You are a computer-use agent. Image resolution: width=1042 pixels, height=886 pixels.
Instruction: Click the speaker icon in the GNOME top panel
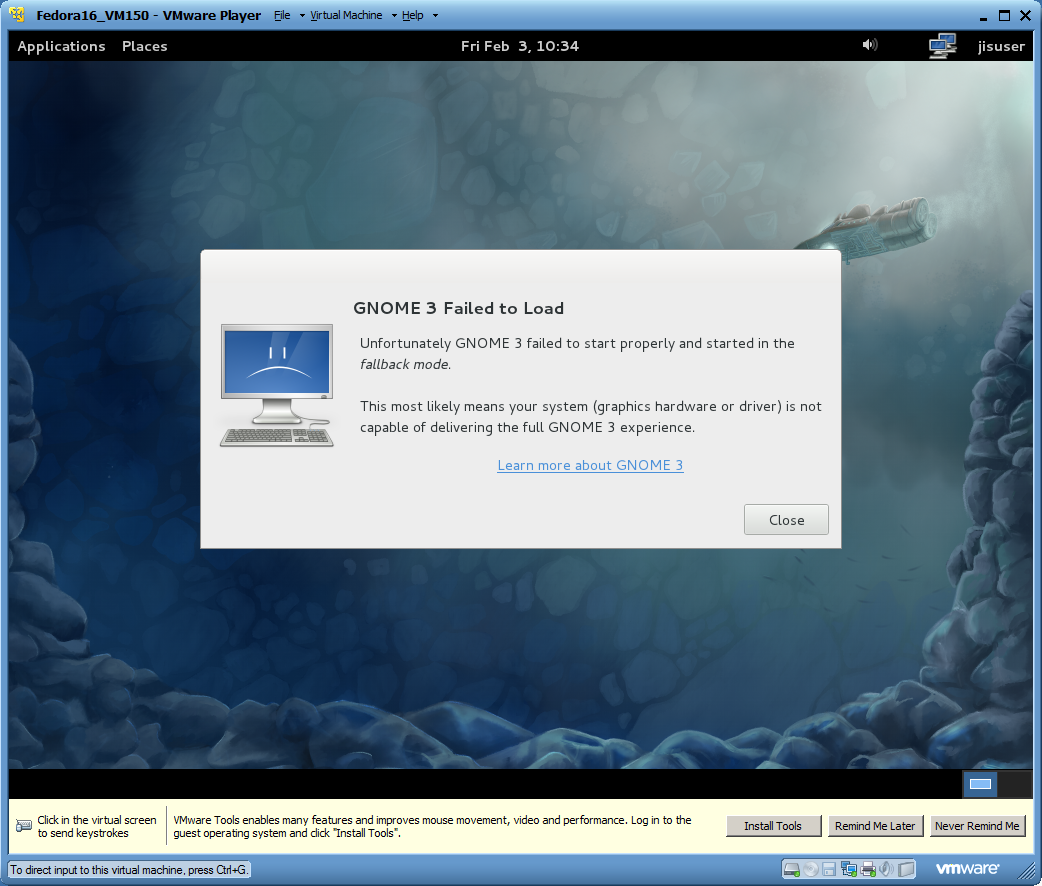click(x=869, y=45)
